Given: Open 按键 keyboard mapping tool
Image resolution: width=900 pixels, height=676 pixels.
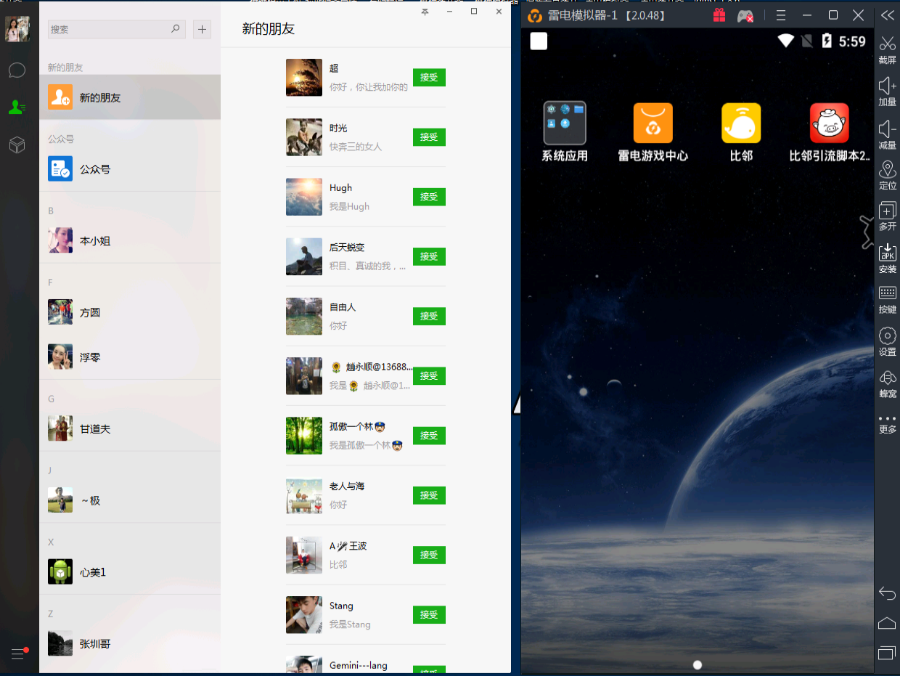Looking at the screenshot, I should (x=887, y=300).
